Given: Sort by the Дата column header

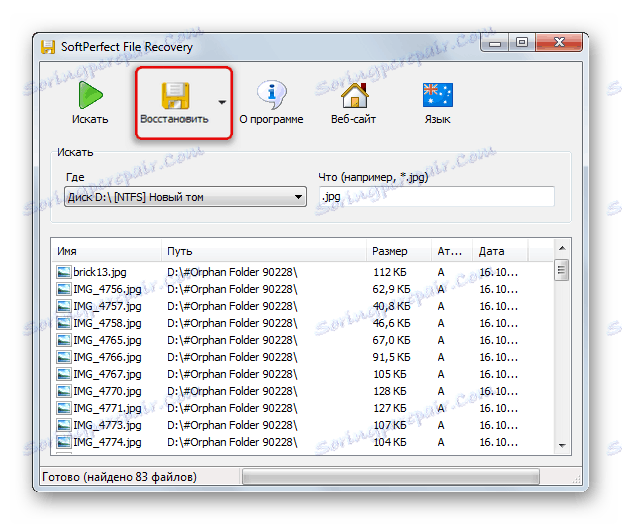Looking at the screenshot, I should click(x=500, y=251).
